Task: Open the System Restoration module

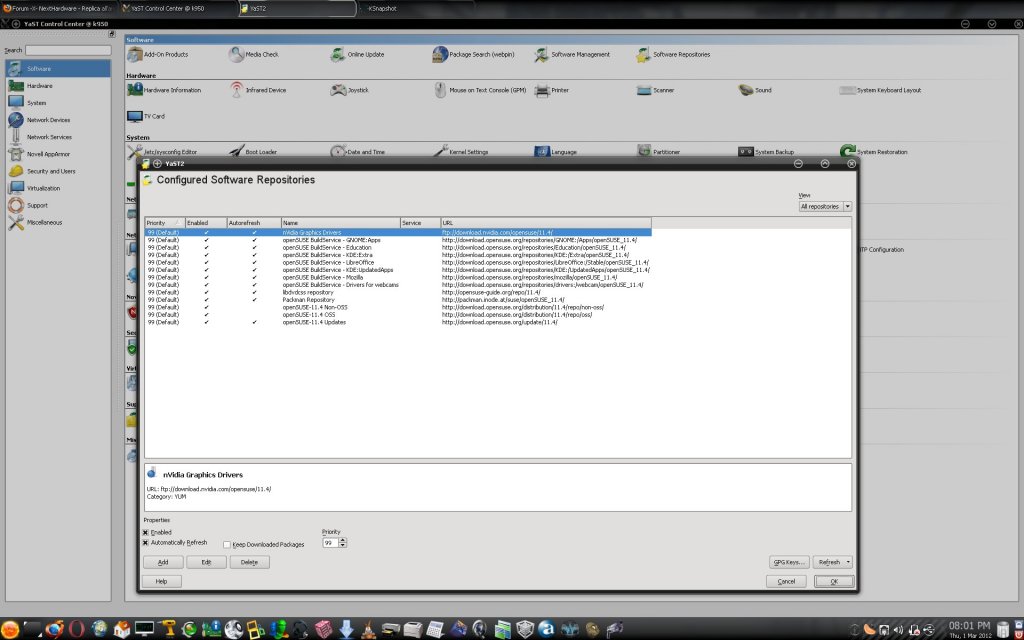Action: pos(874,152)
